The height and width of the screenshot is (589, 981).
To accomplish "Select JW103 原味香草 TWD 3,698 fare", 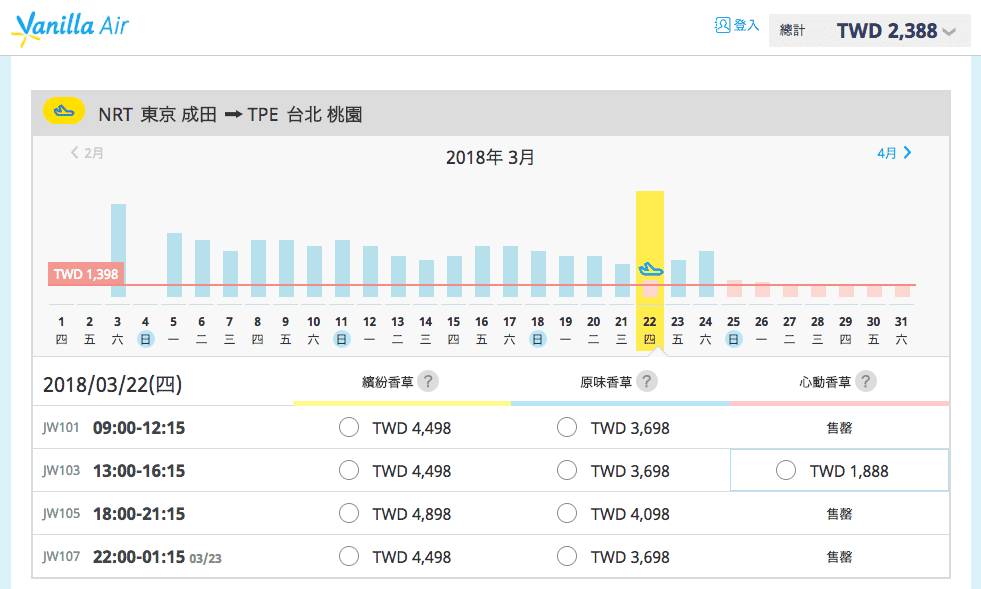I will click(567, 470).
